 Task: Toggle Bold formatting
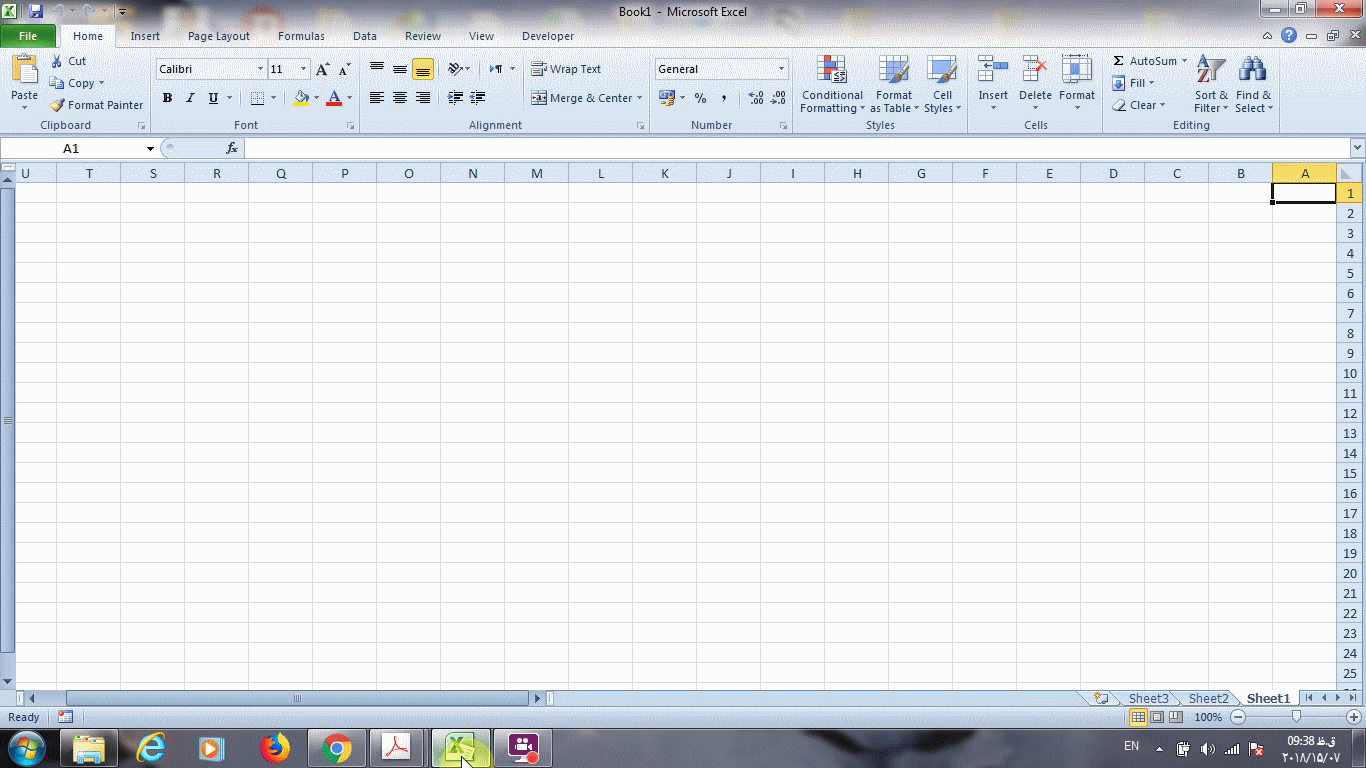pos(167,98)
